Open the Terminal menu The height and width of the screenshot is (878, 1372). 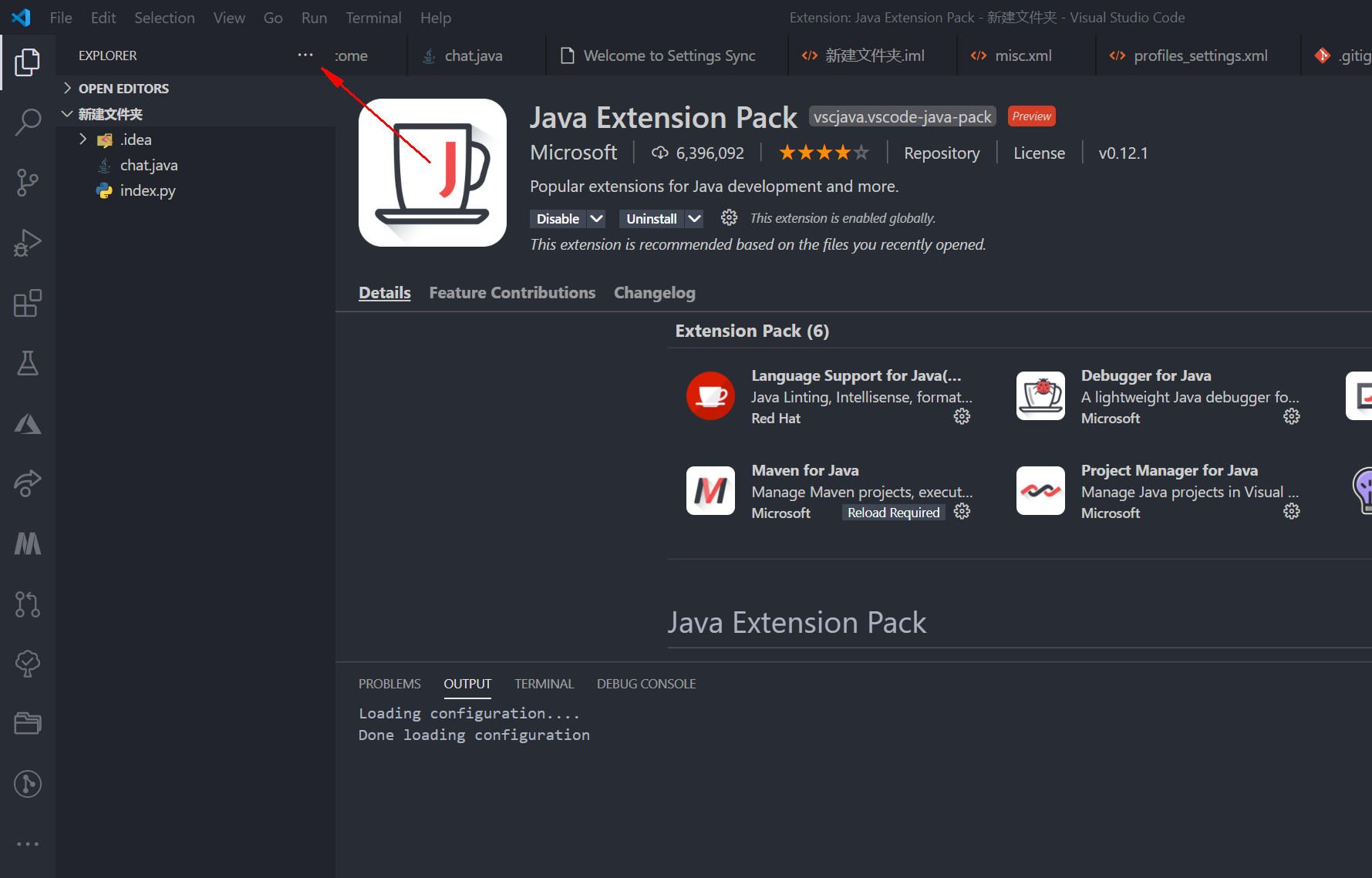point(373,17)
